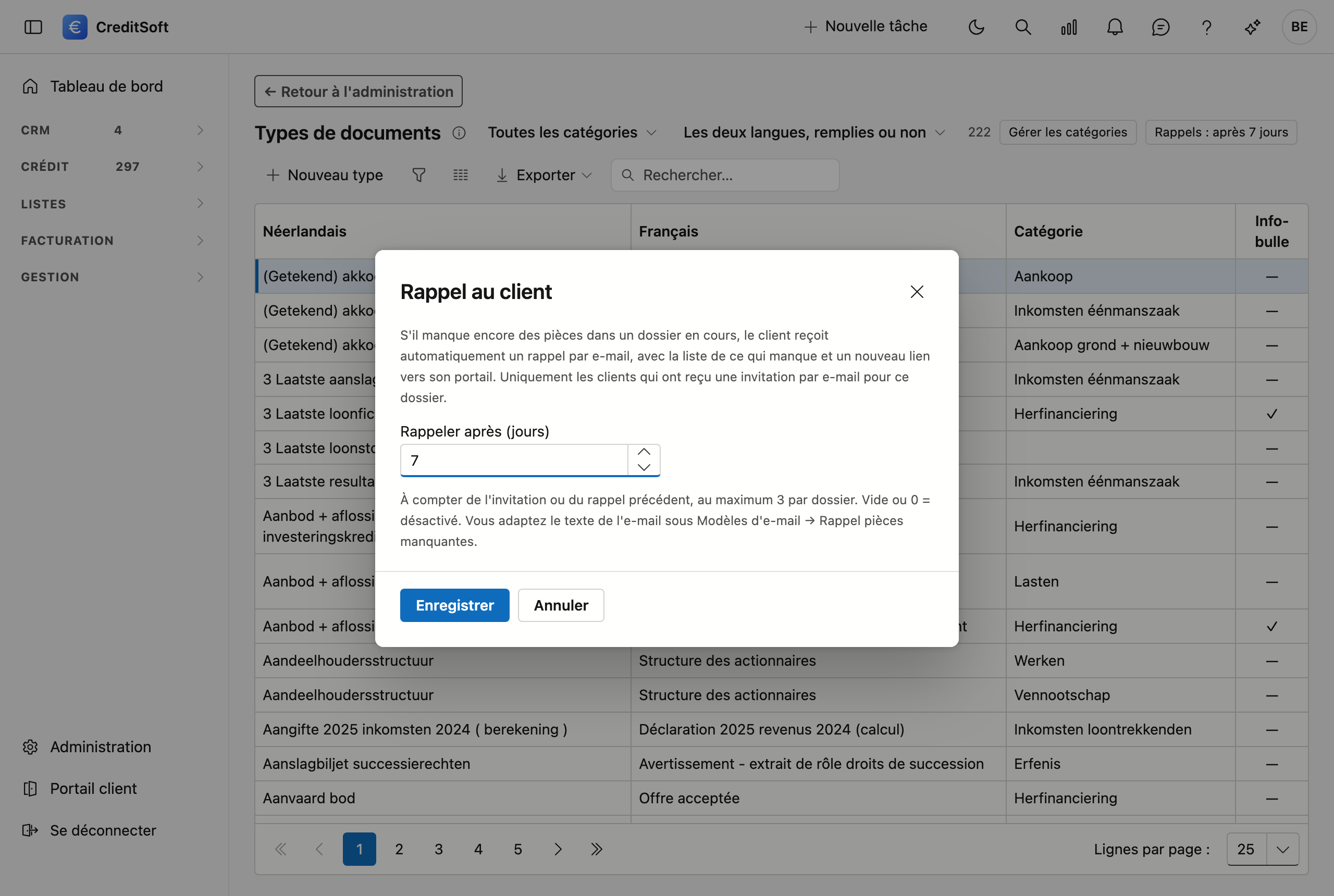Expand the LISTES sidebar section
The width and height of the screenshot is (1334, 896).
[x=113, y=204]
